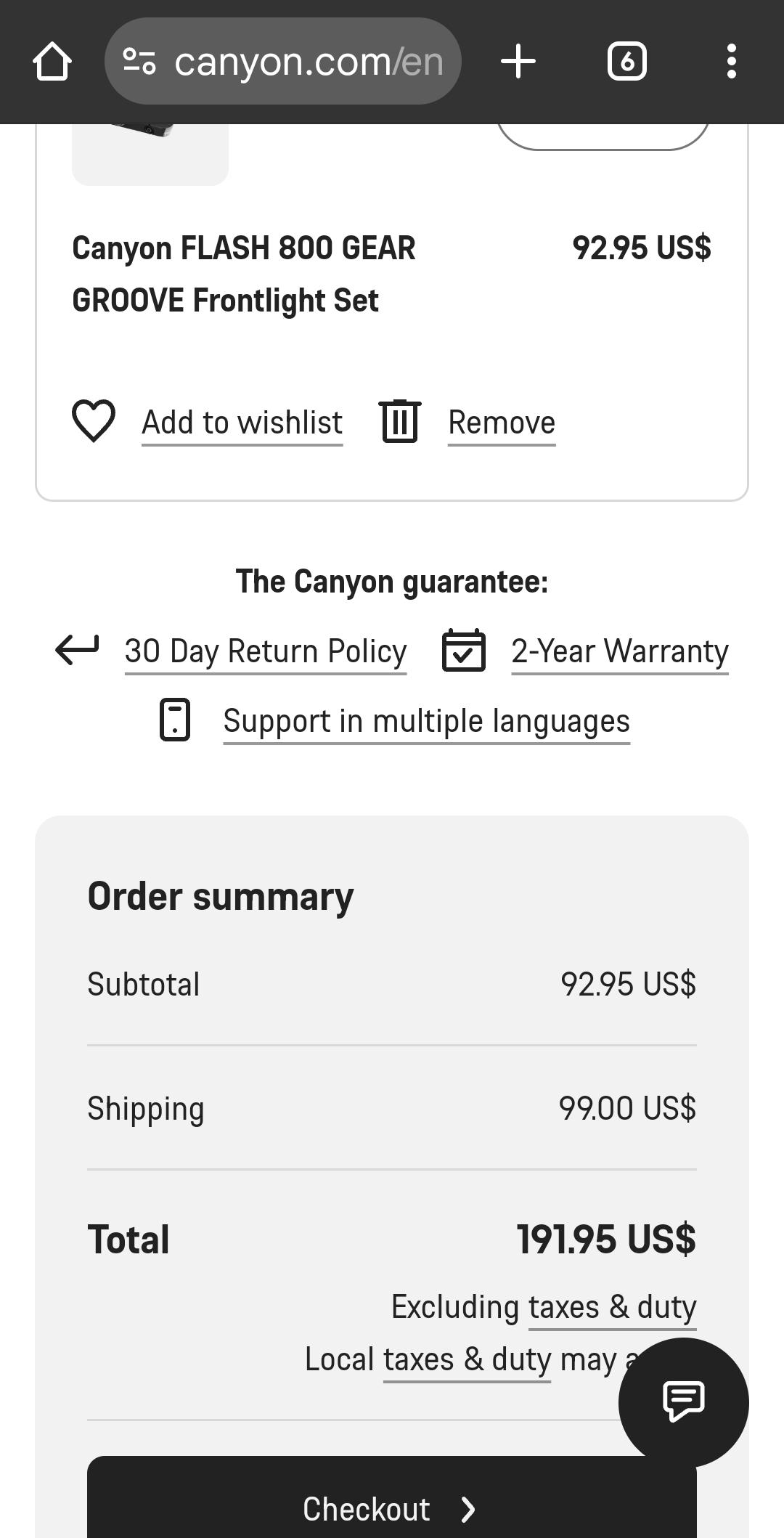
Task: Click the product thumbnail image
Action: point(150,152)
